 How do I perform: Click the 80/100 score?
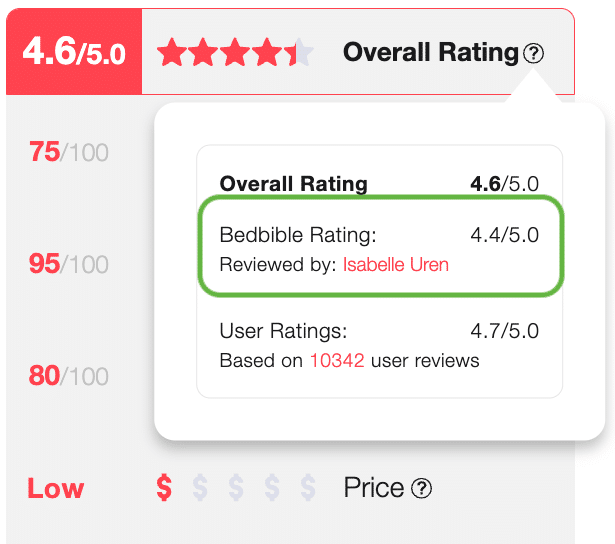pyautogui.click(x=69, y=376)
